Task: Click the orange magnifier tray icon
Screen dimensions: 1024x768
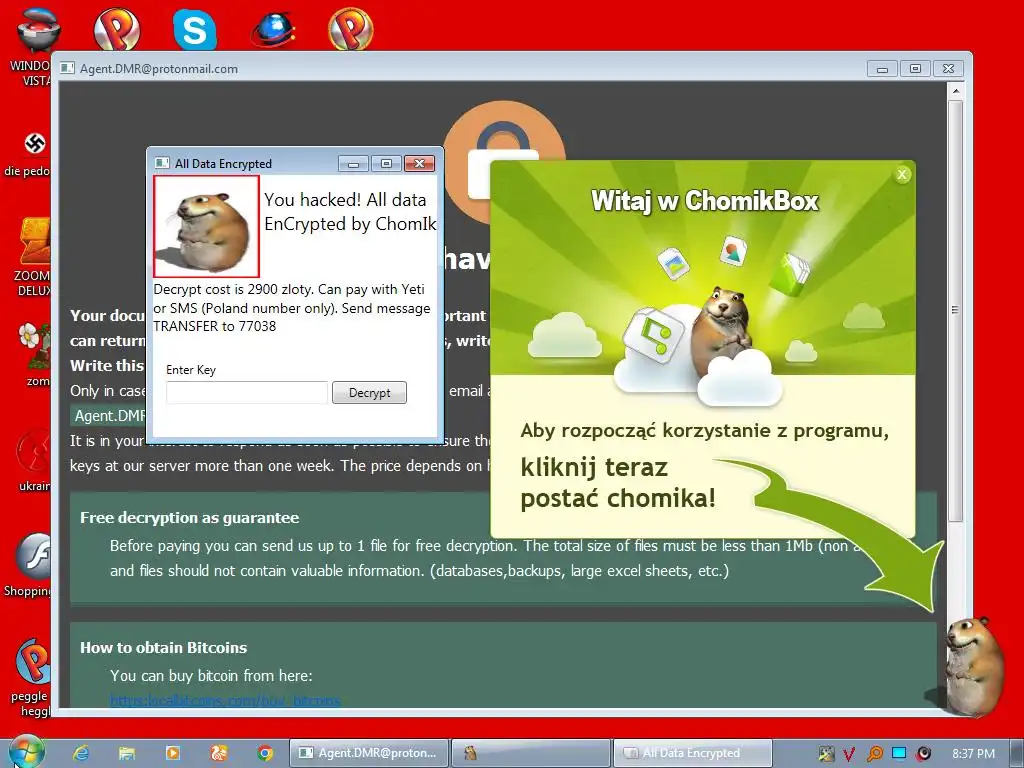Action: tap(874, 754)
